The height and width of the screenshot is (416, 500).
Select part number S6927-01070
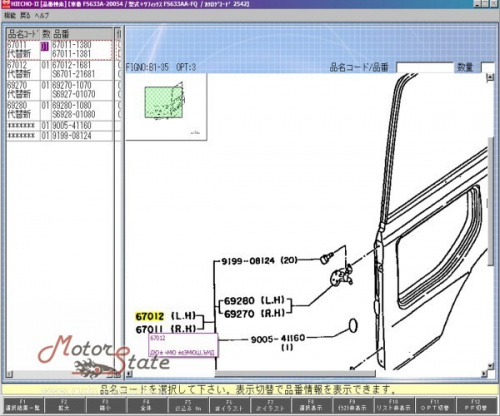(74, 94)
